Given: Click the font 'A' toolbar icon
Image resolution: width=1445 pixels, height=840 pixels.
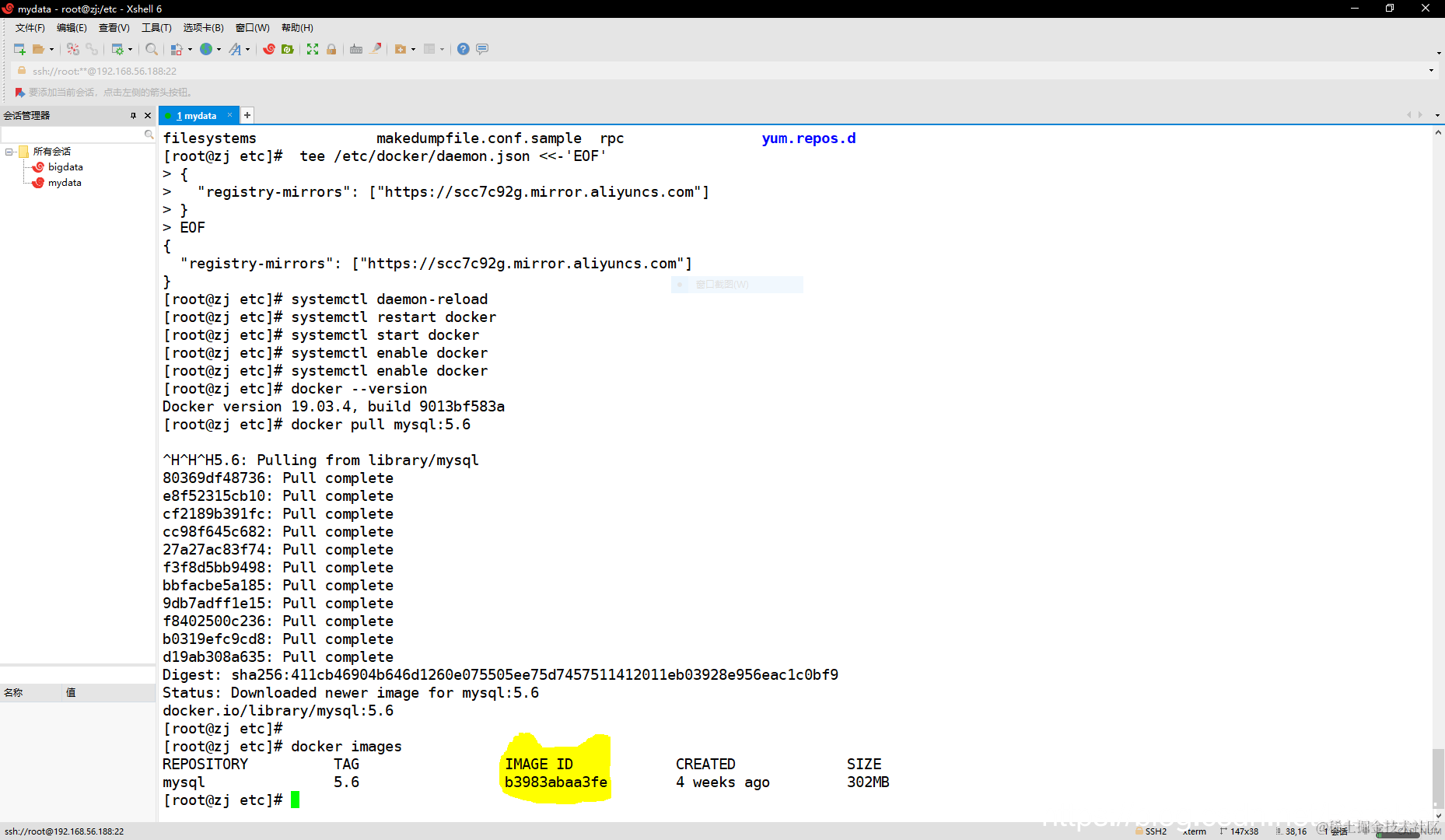Looking at the screenshot, I should click(x=235, y=49).
